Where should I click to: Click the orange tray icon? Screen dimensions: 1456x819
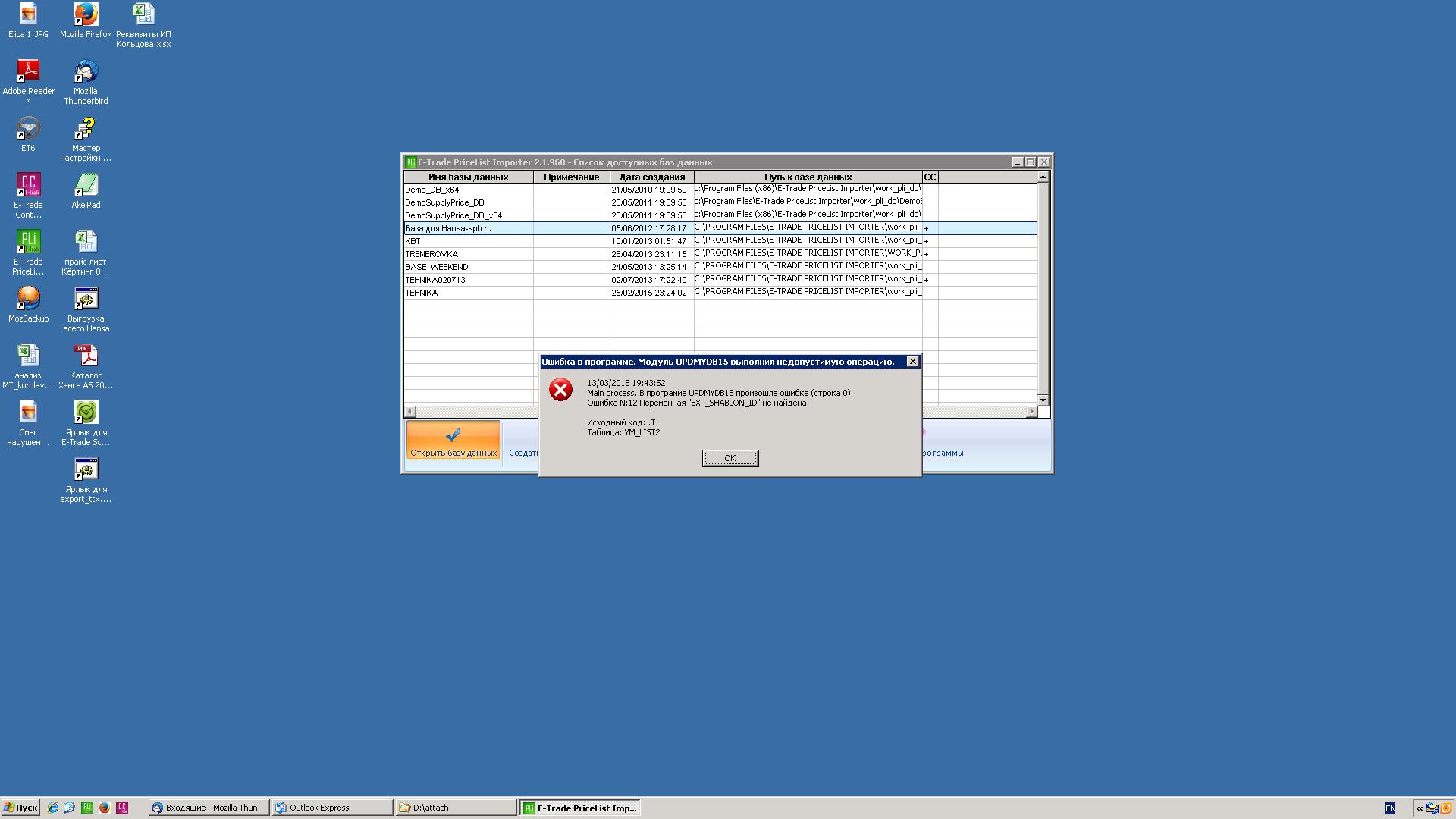1446,808
